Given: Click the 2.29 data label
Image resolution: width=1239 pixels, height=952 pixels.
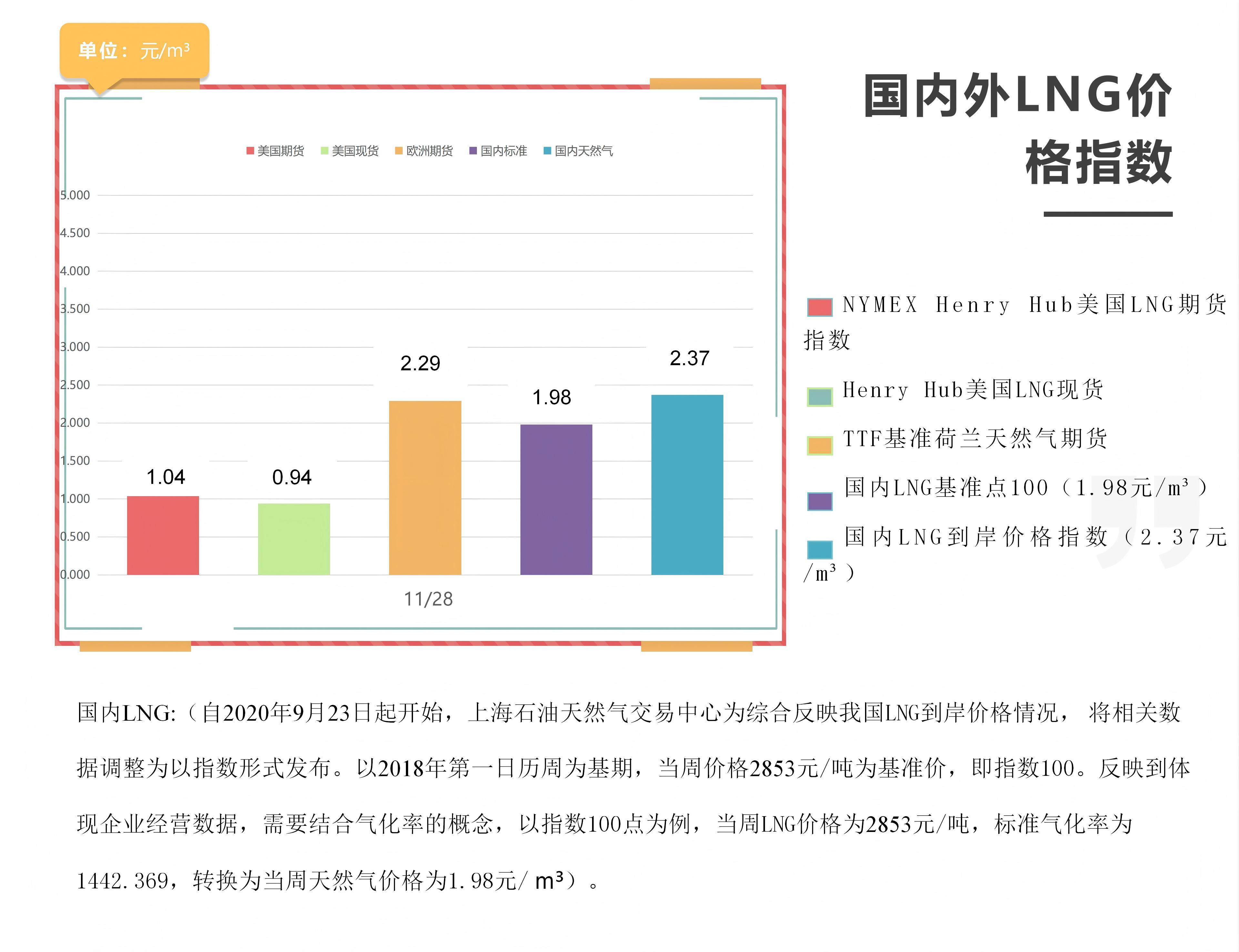Looking at the screenshot, I should (420, 363).
